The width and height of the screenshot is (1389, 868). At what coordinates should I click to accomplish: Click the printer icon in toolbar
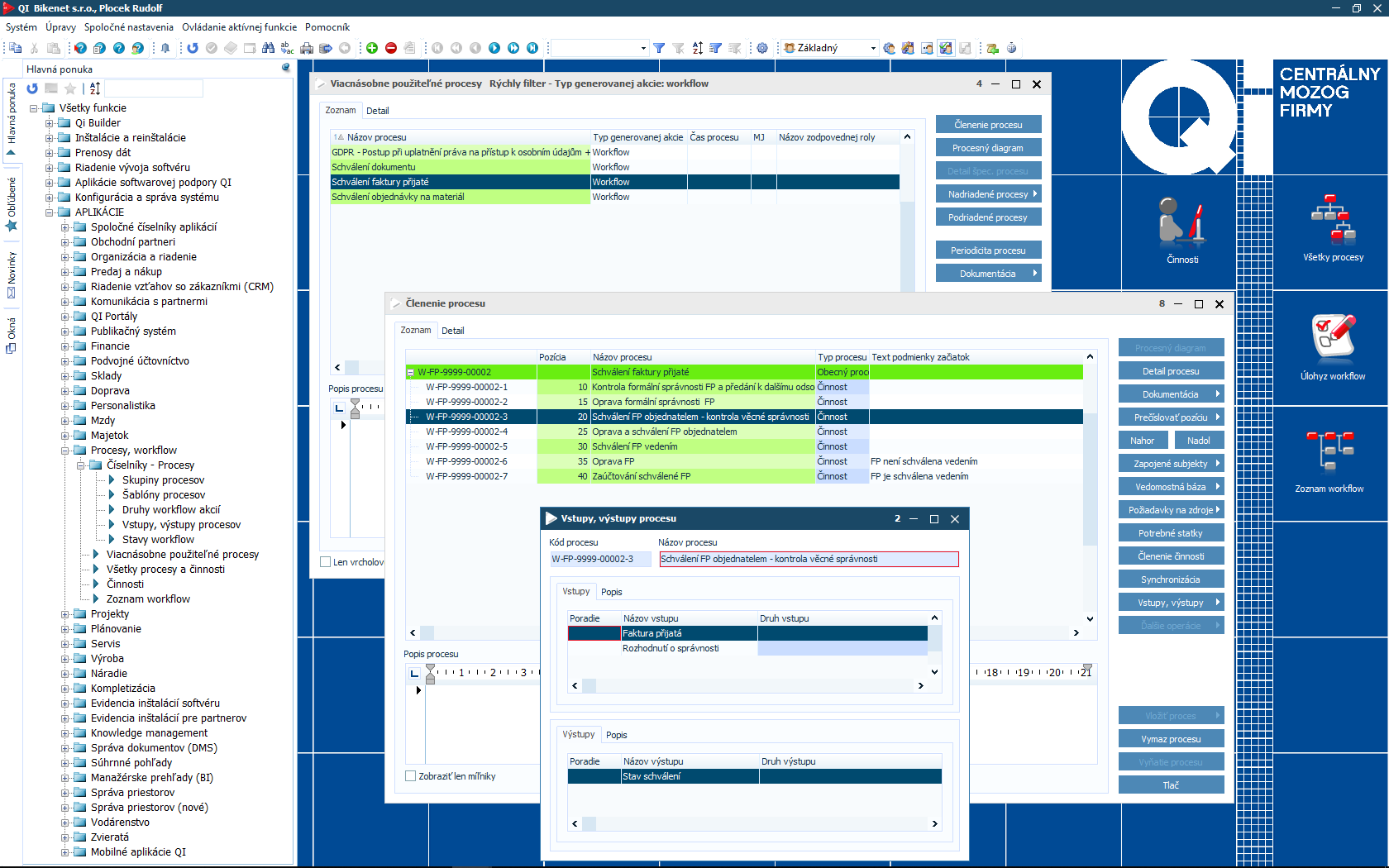307,48
